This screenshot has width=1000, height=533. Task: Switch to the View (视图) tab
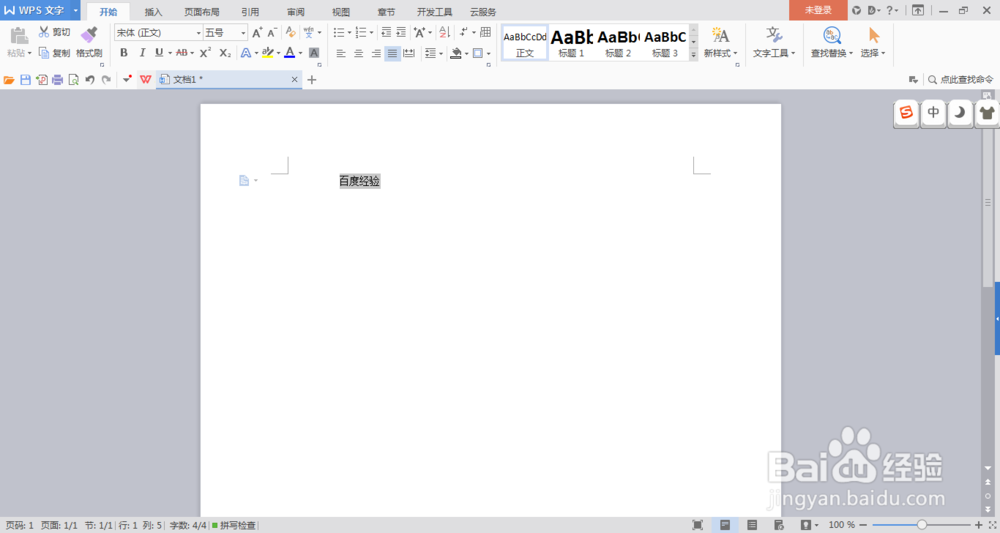(x=341, y=11)
